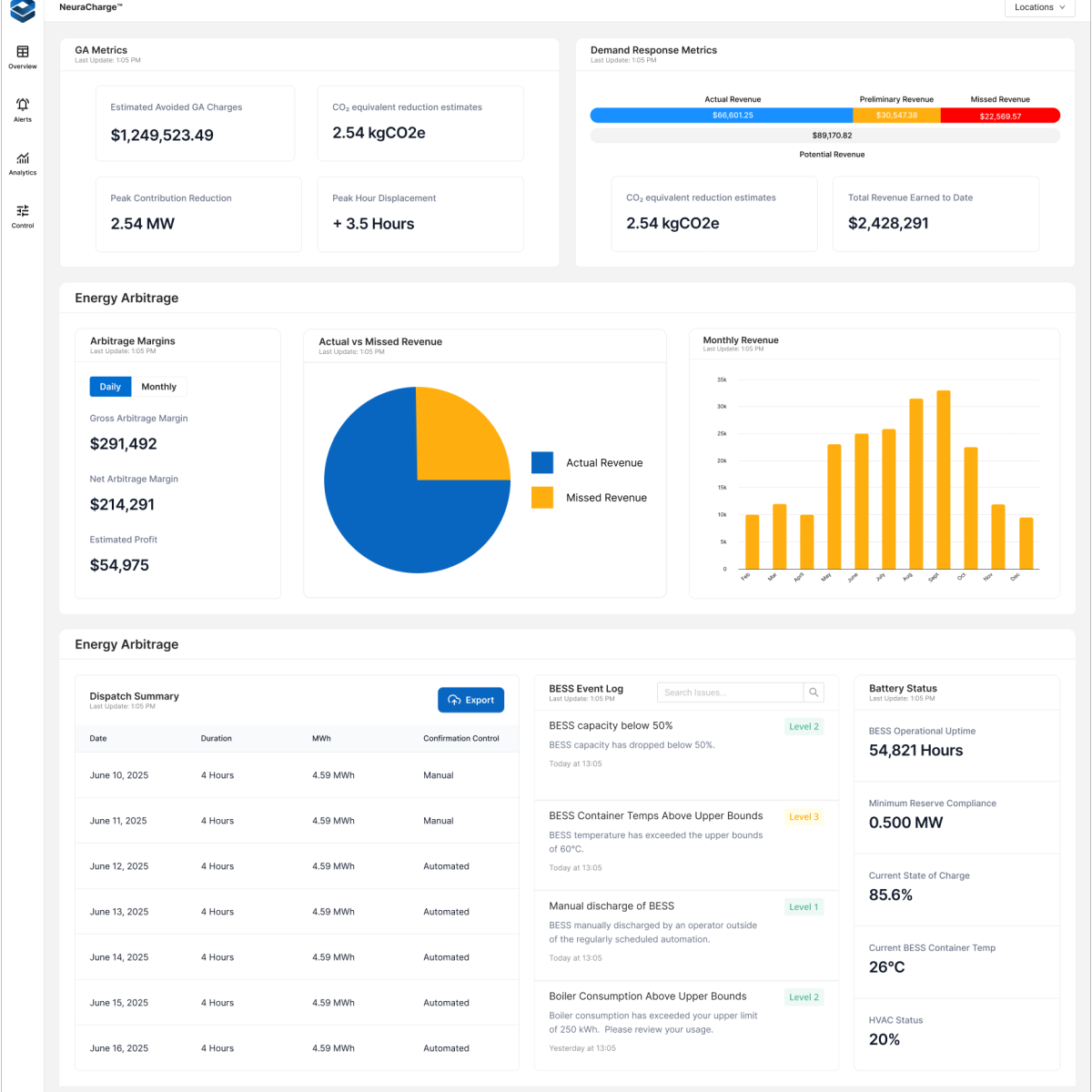Image resolution: width=1092 pixels, height=1092 pixels.
Task: Open the Control sliders icon
Action: [x=23, y=211]
